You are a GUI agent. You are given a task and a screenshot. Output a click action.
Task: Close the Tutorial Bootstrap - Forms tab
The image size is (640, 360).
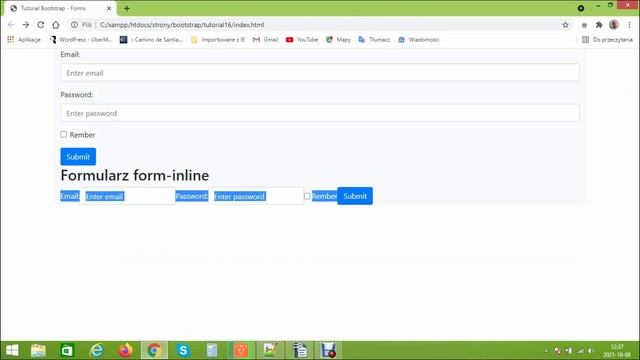coord(109,8)
